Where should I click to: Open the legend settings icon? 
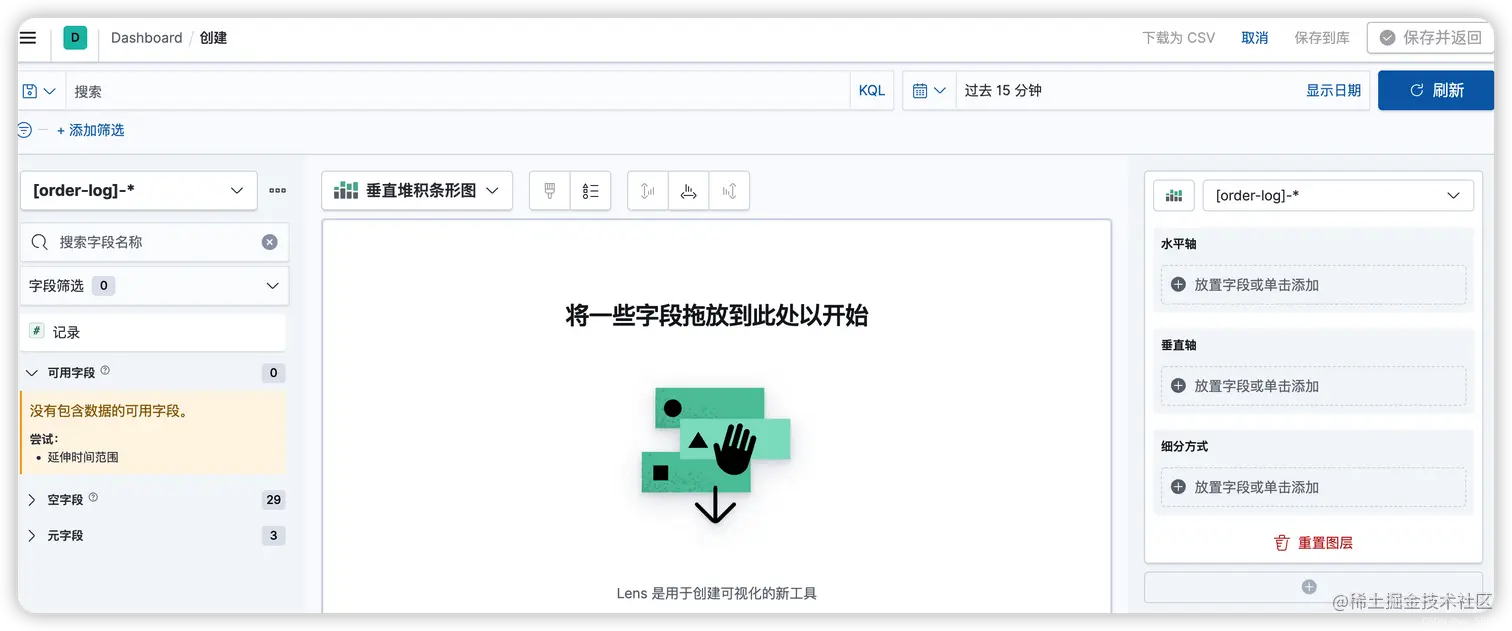coord(591,190)
